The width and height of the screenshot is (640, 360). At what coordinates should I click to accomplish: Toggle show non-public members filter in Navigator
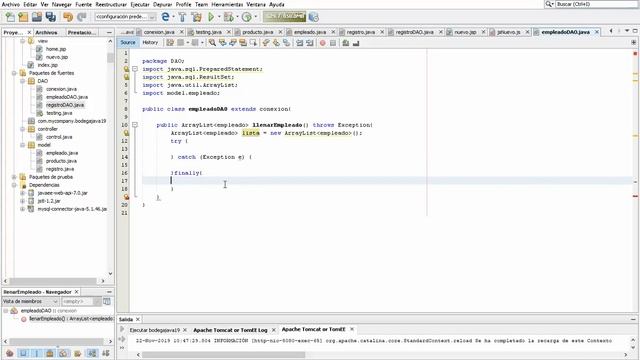pos(50,353)
